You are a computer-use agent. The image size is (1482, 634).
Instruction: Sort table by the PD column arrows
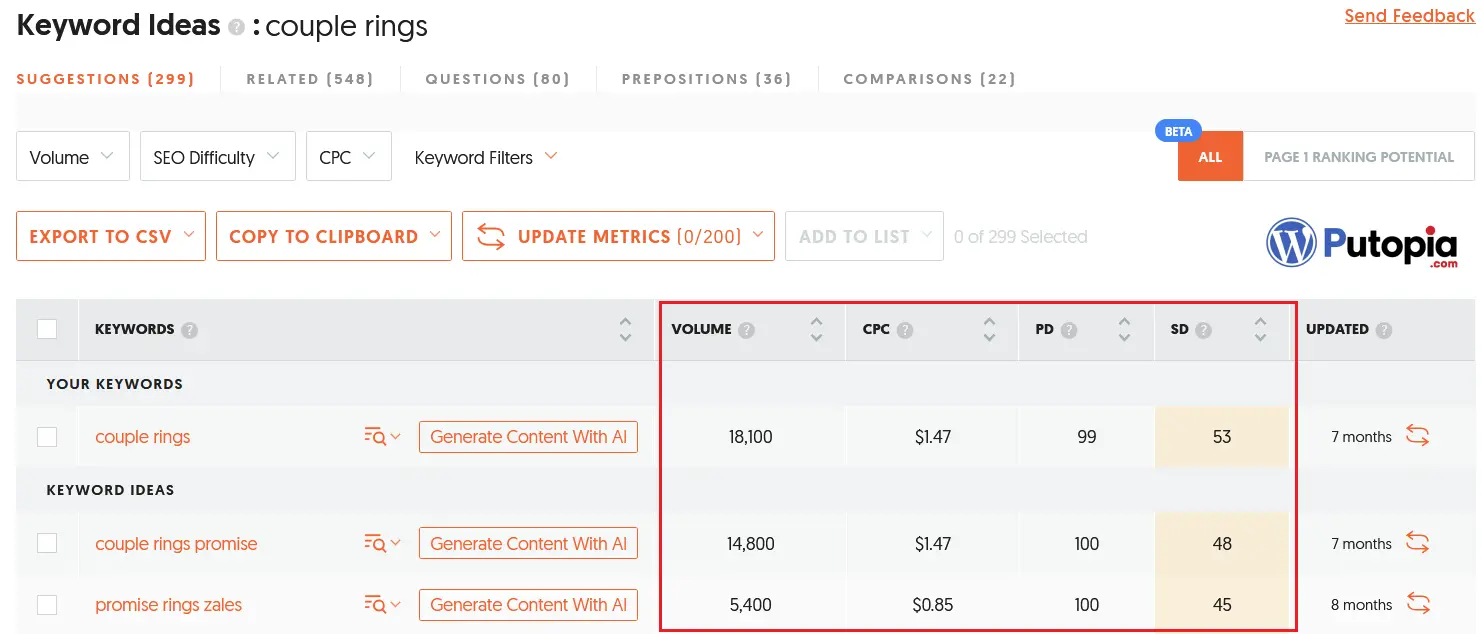tap(1125, 330)
